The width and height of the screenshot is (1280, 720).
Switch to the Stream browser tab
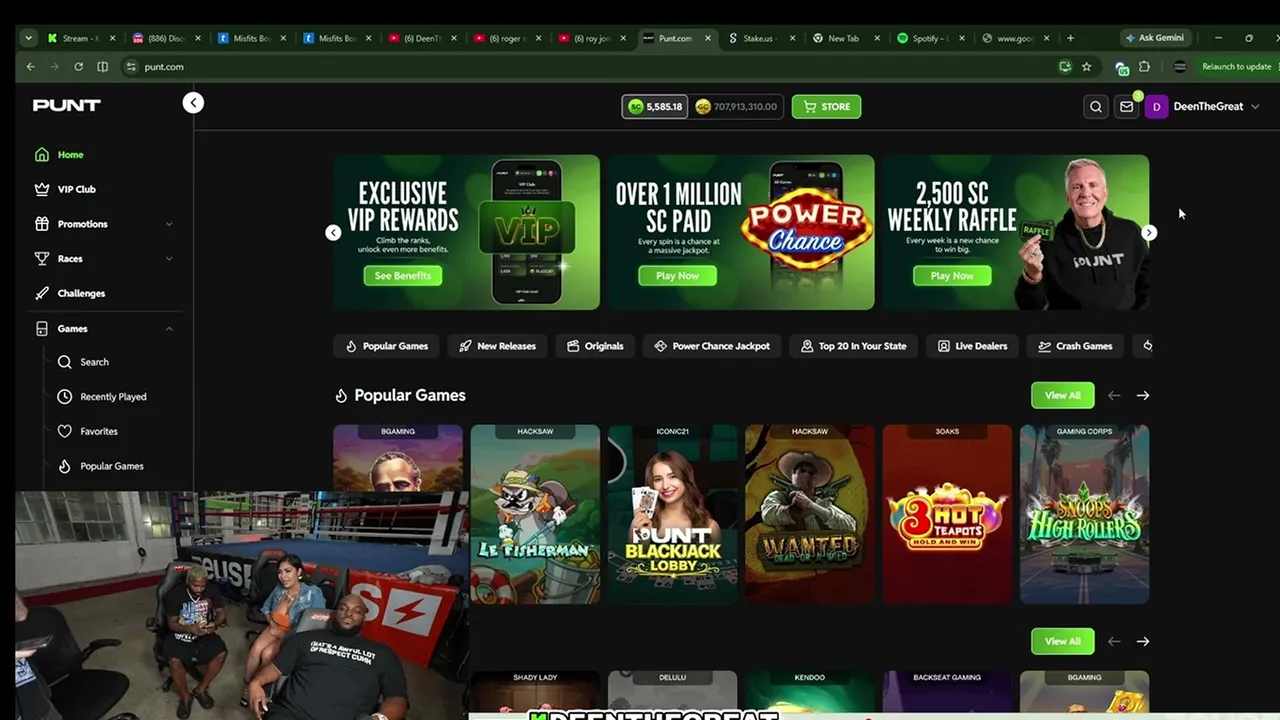coord(81,38)
